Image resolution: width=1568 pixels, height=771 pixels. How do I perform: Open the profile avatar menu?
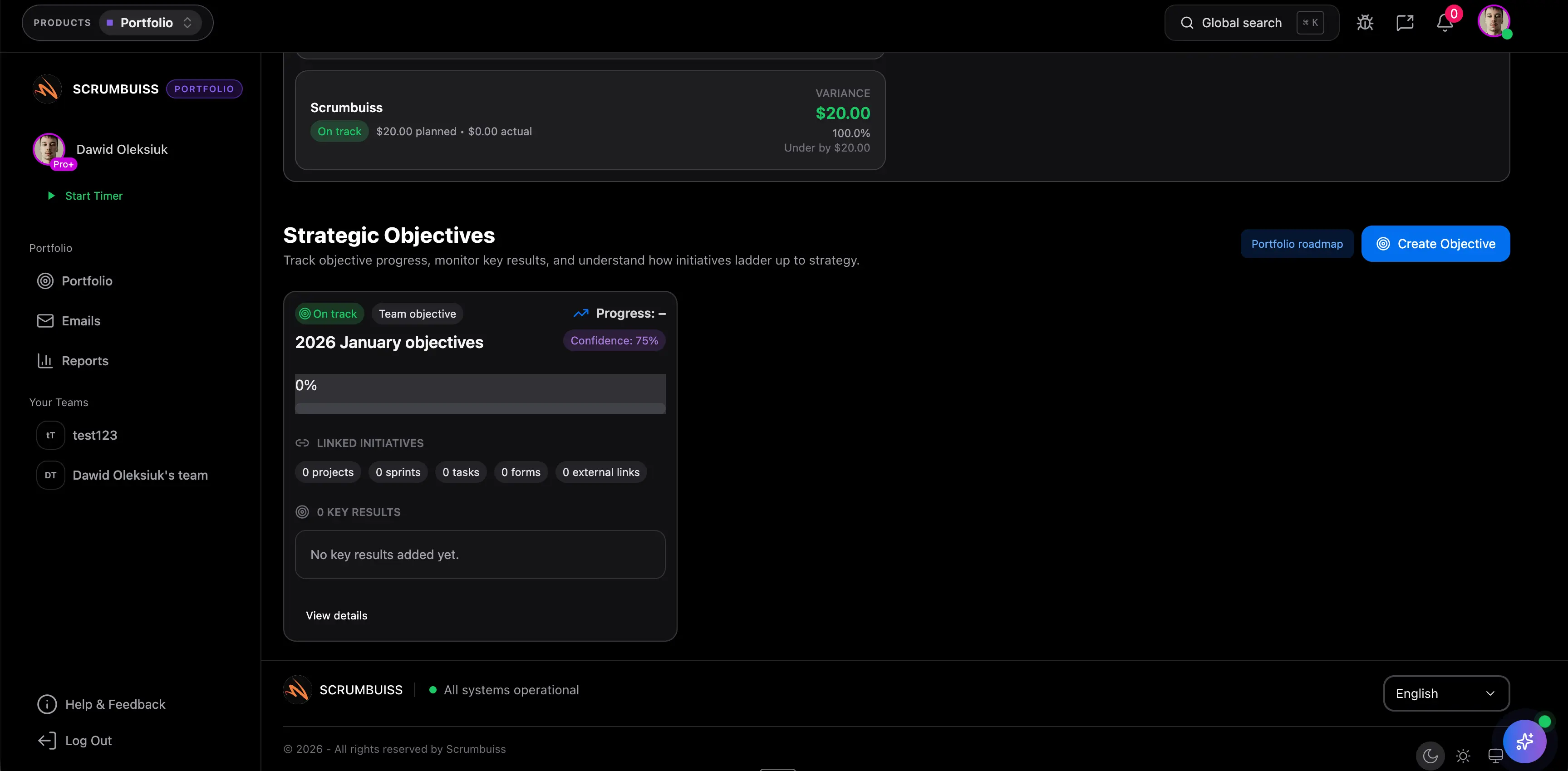1495,22
